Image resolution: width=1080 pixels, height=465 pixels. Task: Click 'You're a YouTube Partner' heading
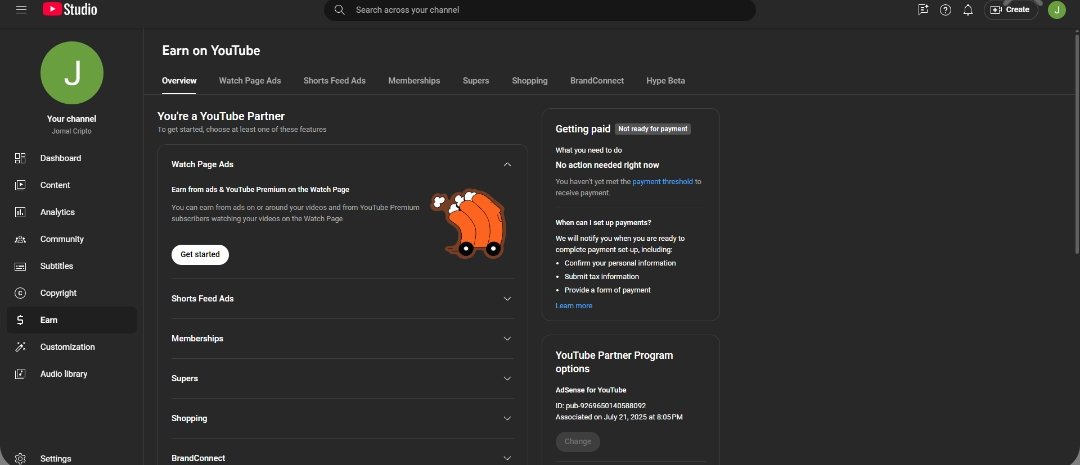pyautogui.click(x=221, y=116)
